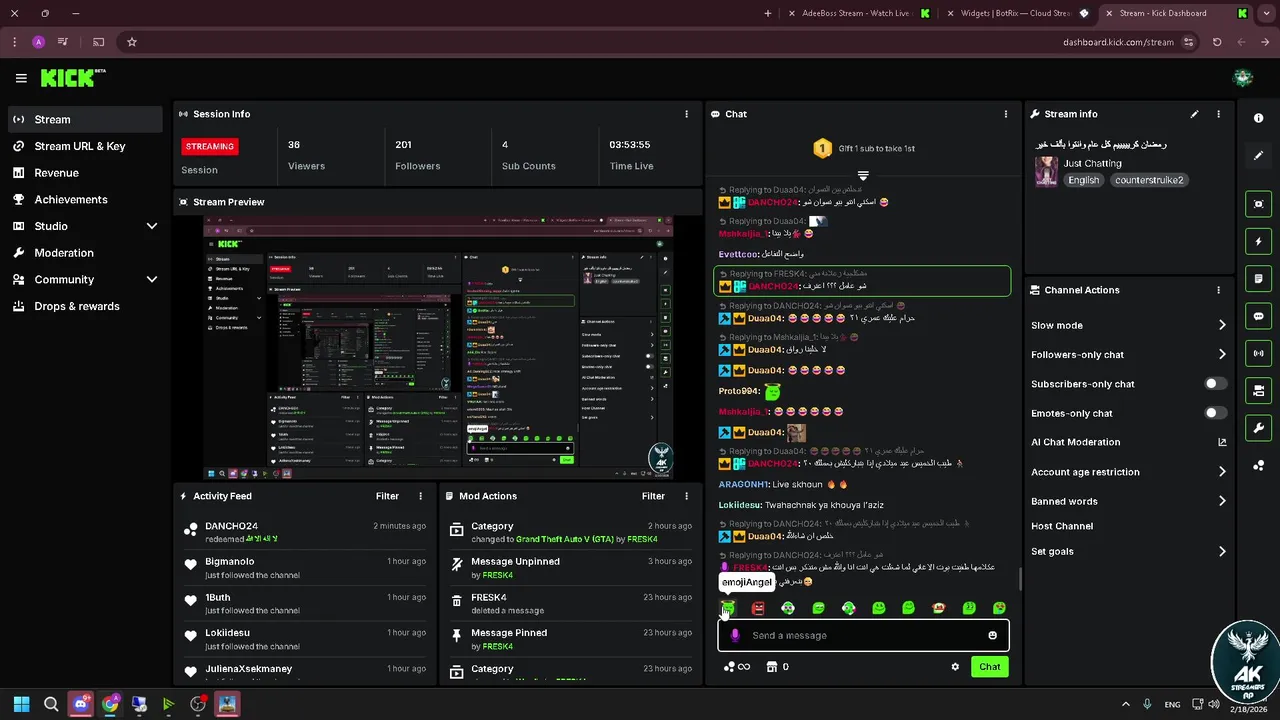Screen dimensions: 1280x720
Task: Toggle the channel actions widget in right rail
Action: 1259,390
